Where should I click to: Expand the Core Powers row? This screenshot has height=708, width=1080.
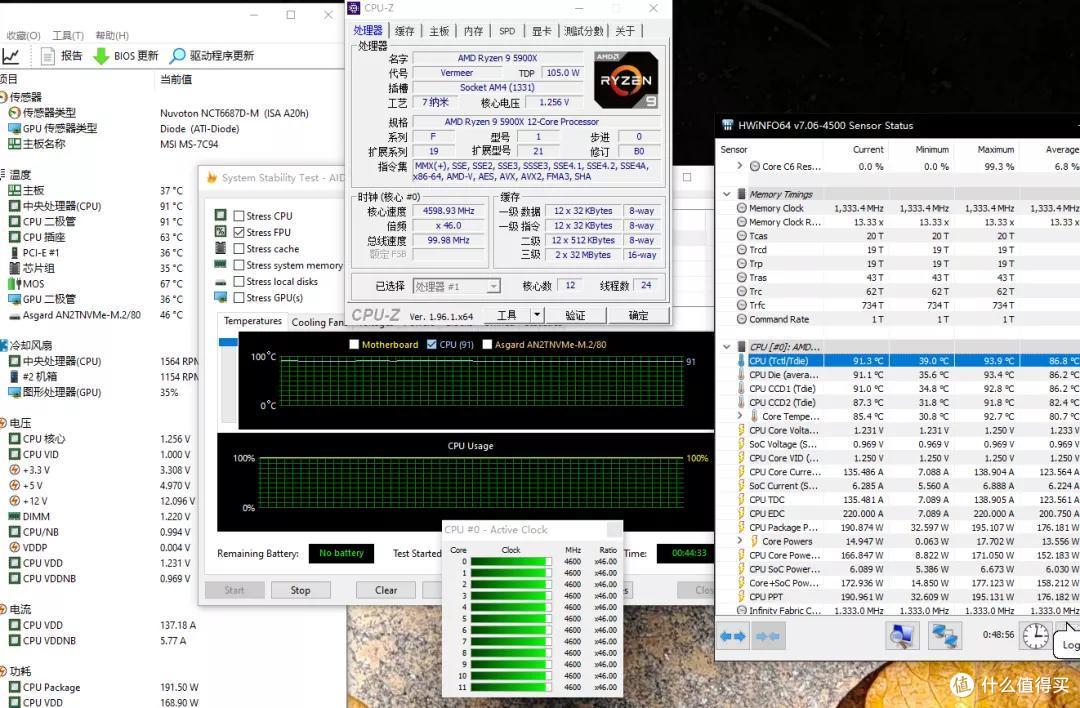[740, 541]
